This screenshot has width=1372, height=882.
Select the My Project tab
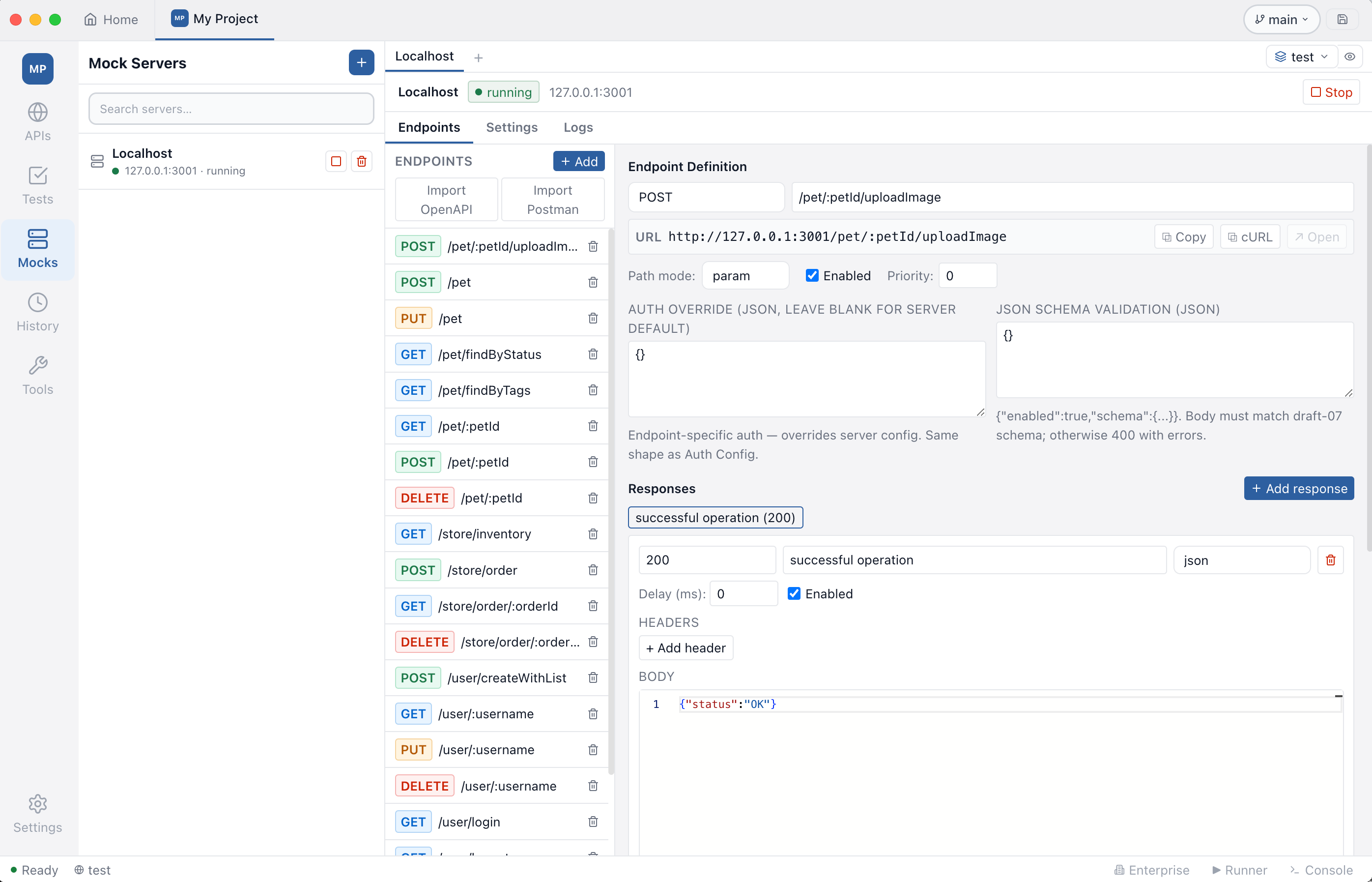[215, 19]
